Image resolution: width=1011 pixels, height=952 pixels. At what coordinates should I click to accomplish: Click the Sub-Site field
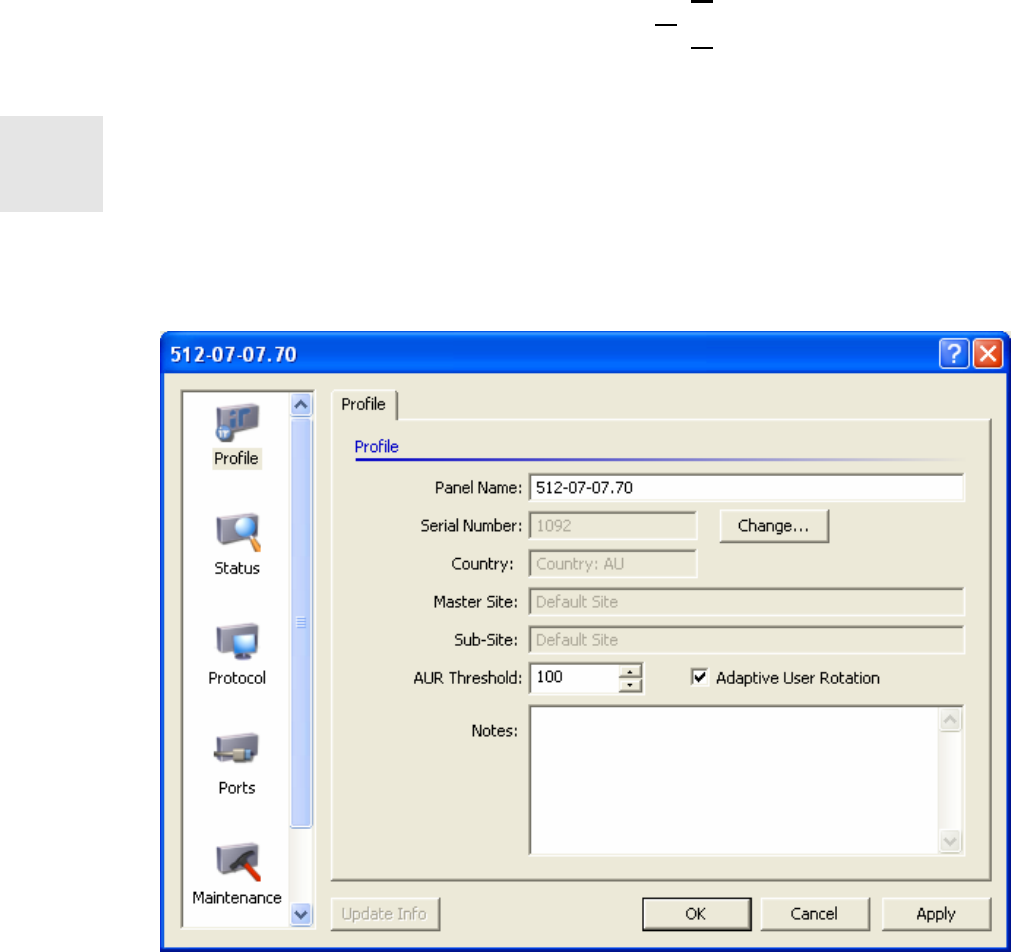(747, 640)
